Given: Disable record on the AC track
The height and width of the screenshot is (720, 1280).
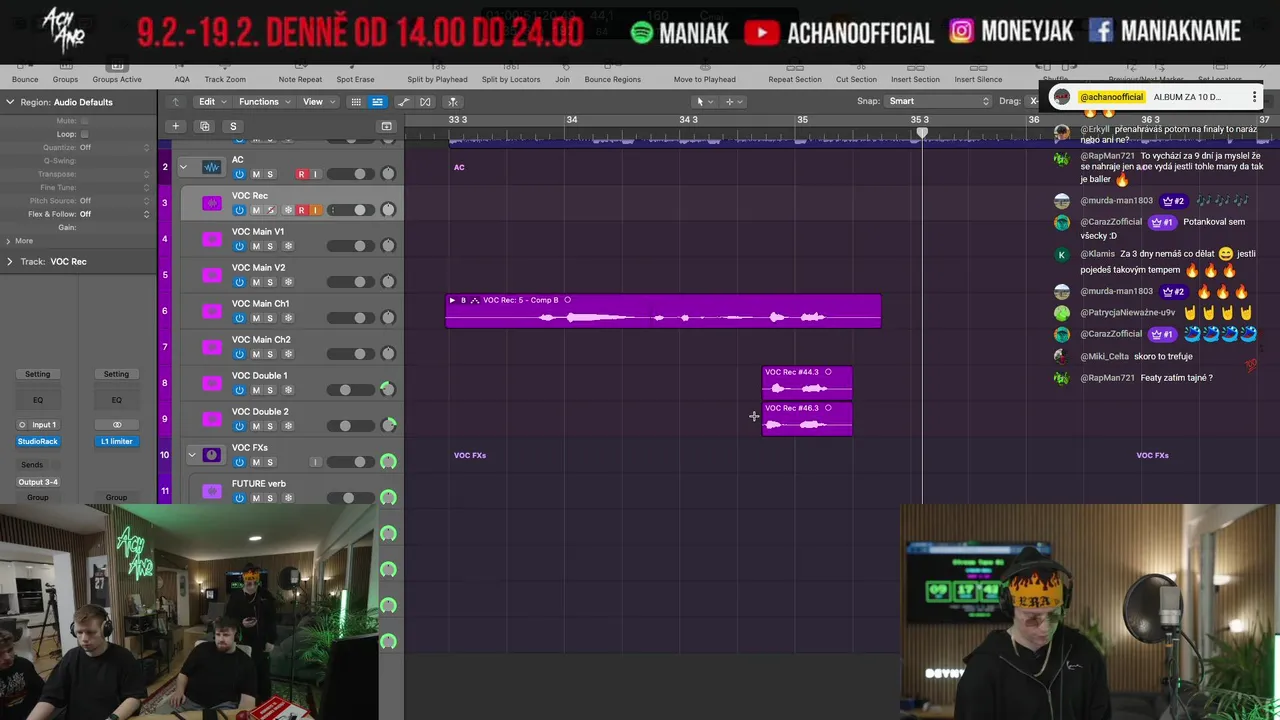Looking at the screenshot, I should 301,174.
